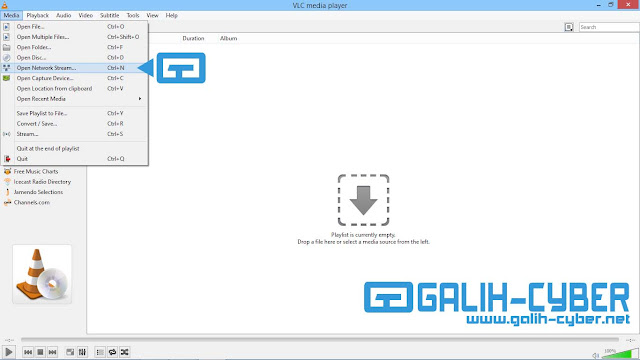Choose Open Disc... menu entry
Screen dimensions: 640x360
74,58
